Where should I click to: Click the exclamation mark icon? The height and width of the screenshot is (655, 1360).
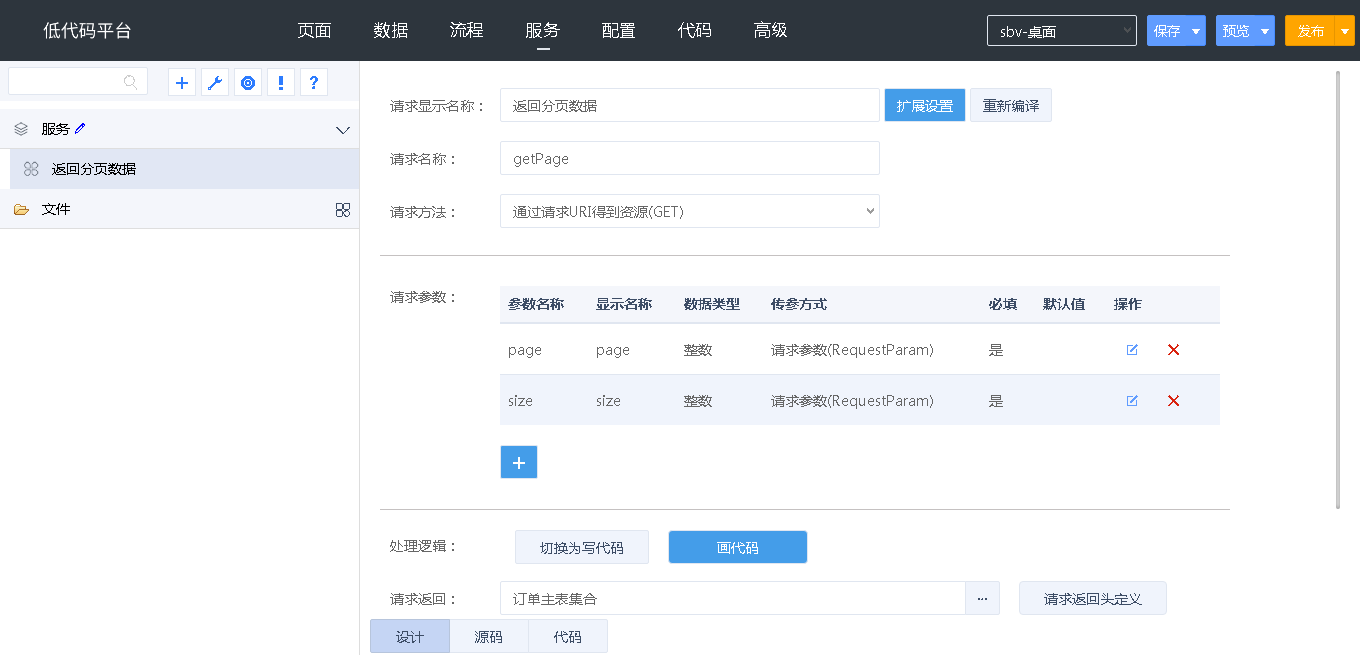point(281,83)
